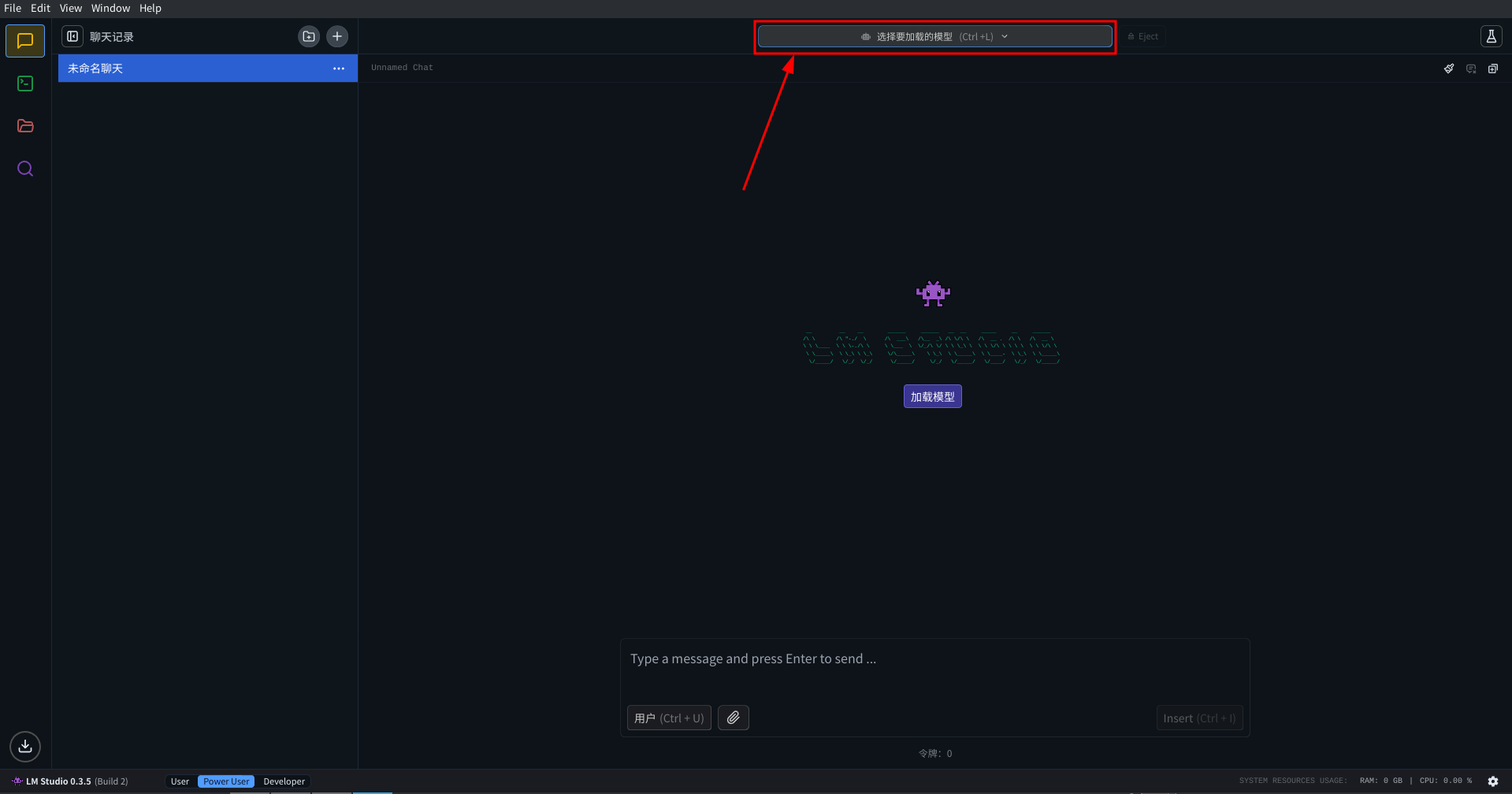Click the duplicate chat icon

1493,69
